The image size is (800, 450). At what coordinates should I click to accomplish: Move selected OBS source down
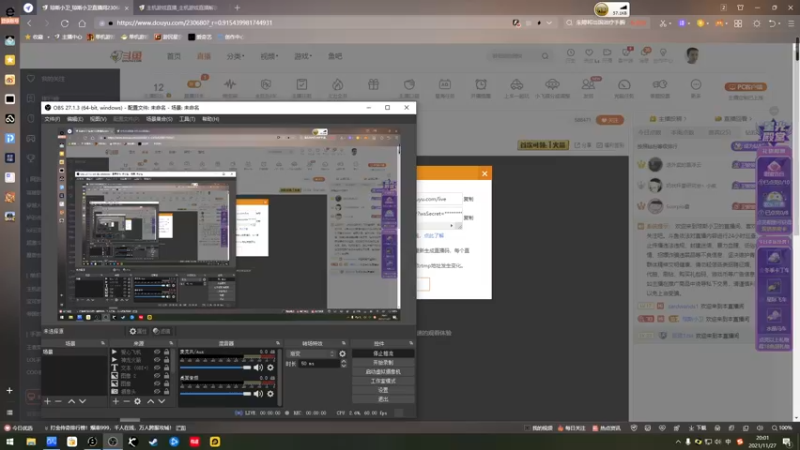click(x=162, y=402)
